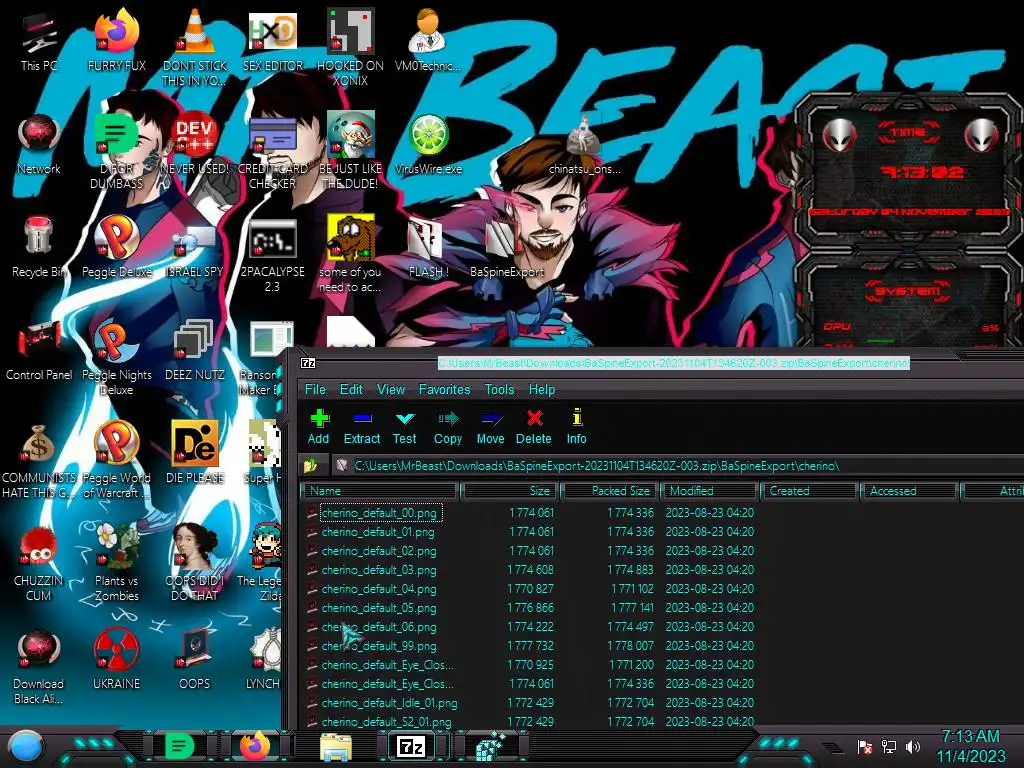Image resolution: width=1024 pixels, height=768 pixels.
Task: Open the Edit menu in 7-Zip
Action: click(x=351, y=389)
